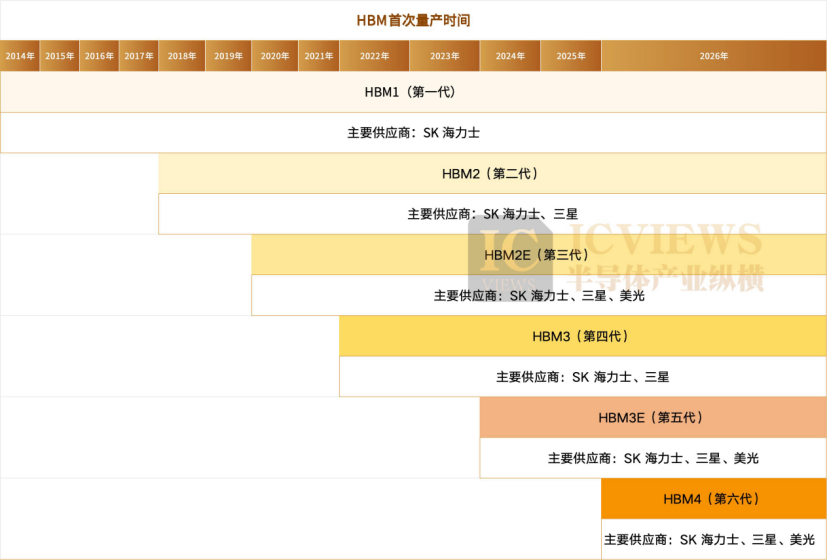Click the 'HBM1（第一代）' bar
Image resolution: width=827 pixels, height=560 pixels.
pyautogui.click(x=413, y=92)
